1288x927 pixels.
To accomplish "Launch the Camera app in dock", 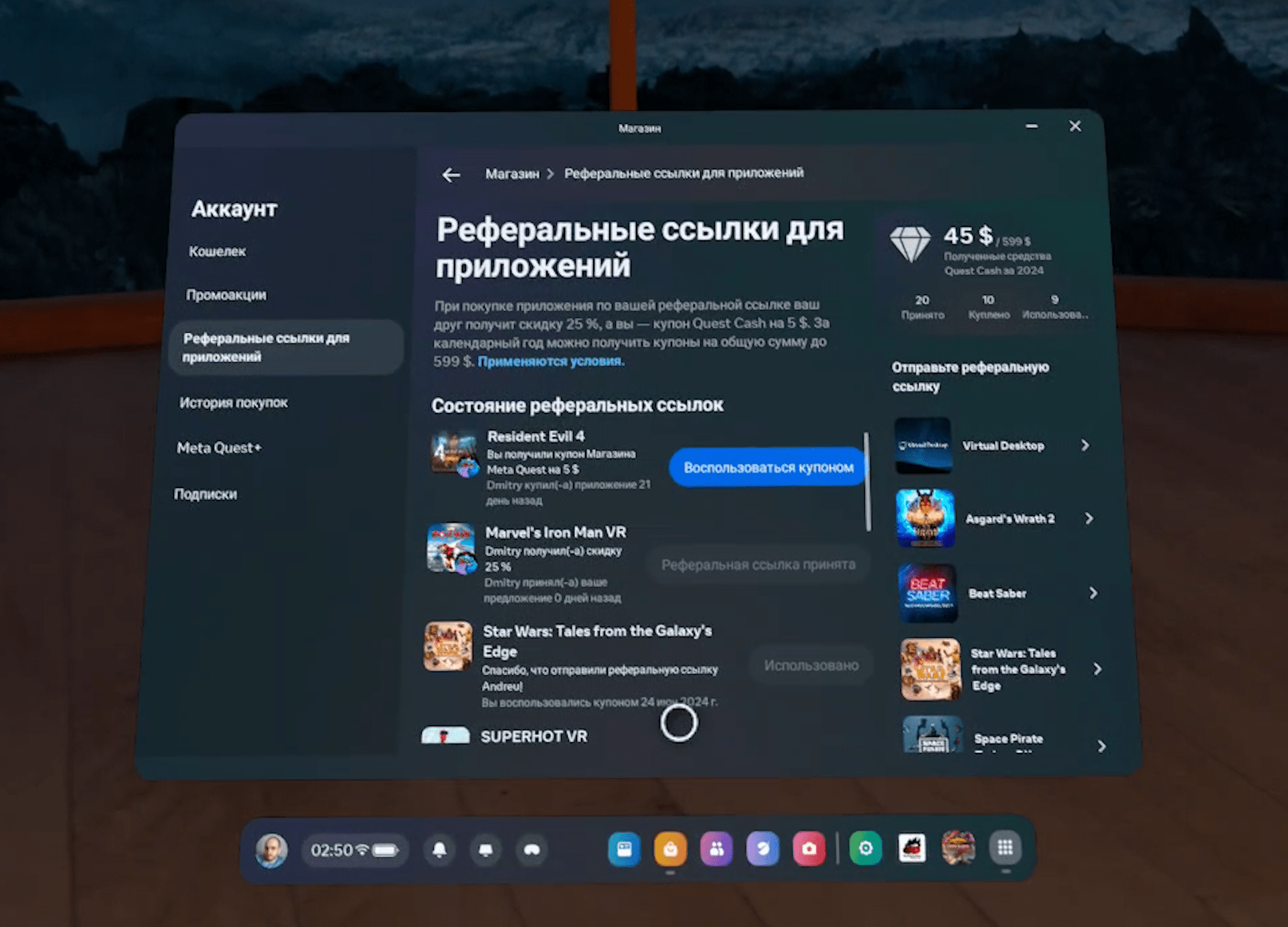I will (809, 849).
